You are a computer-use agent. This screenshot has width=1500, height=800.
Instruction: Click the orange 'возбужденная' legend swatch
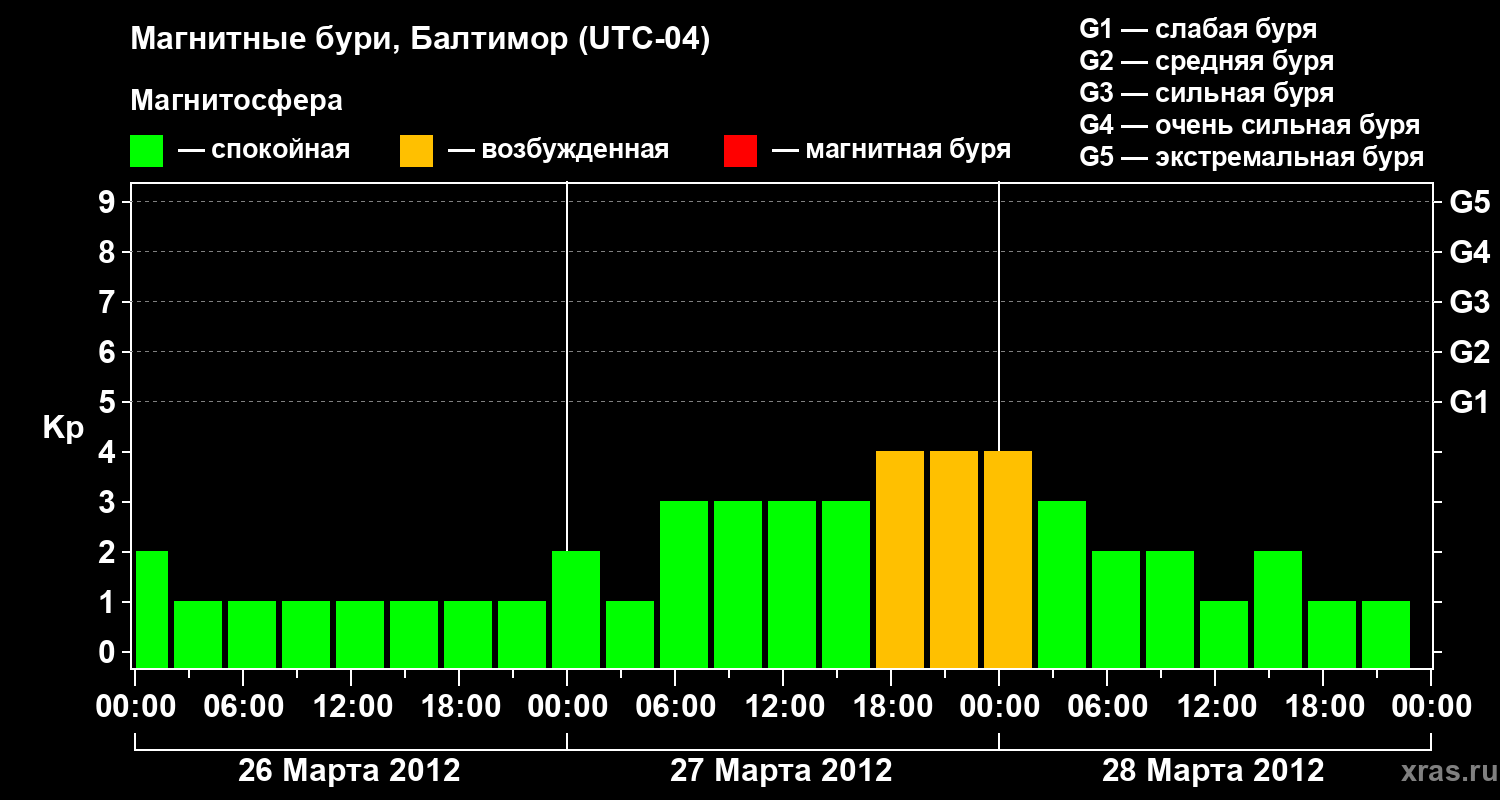tap(417, 151)
